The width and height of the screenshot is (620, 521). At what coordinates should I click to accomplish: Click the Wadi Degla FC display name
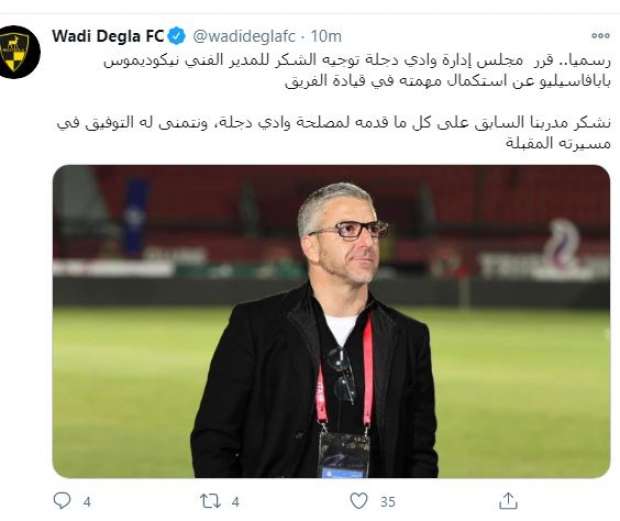click(108, 36)
